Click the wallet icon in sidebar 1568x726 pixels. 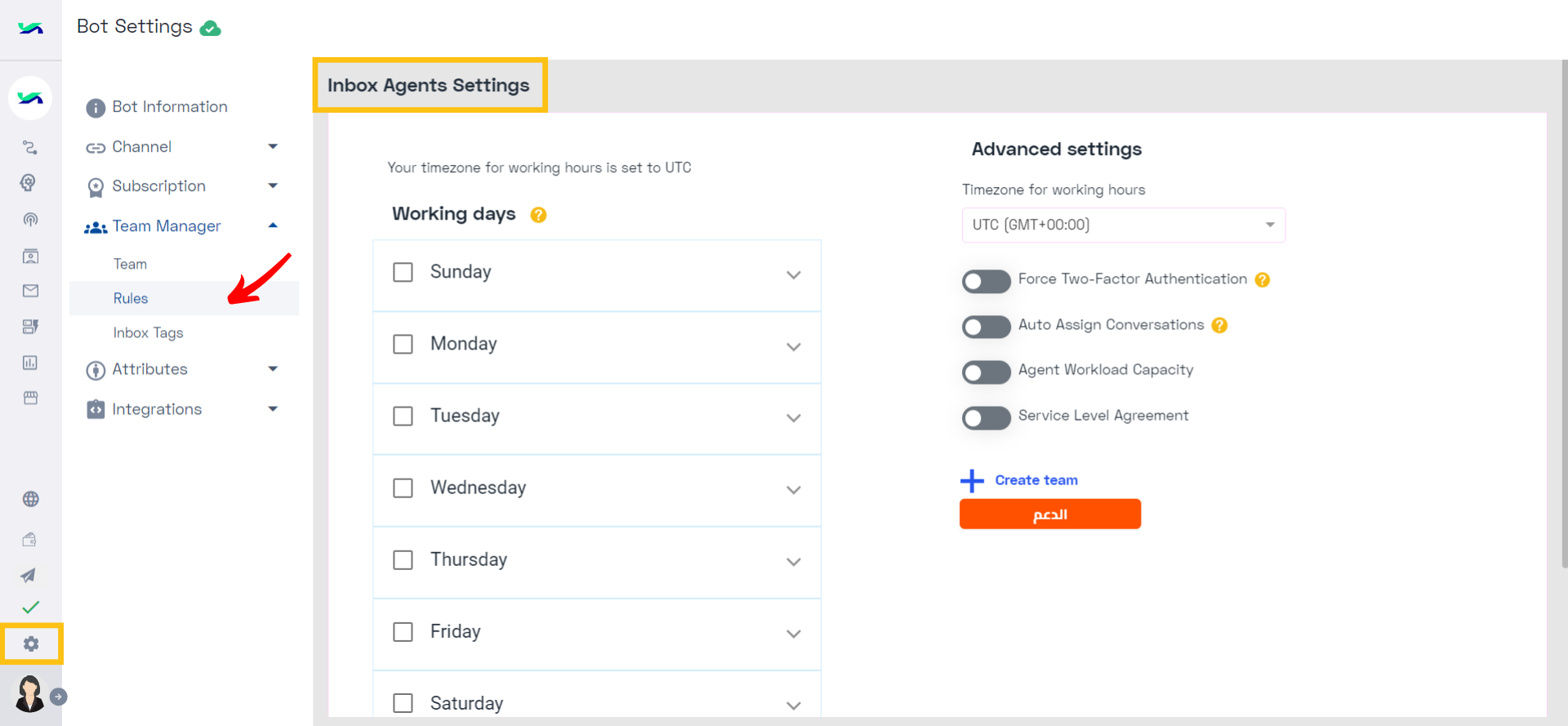(29, 539)
